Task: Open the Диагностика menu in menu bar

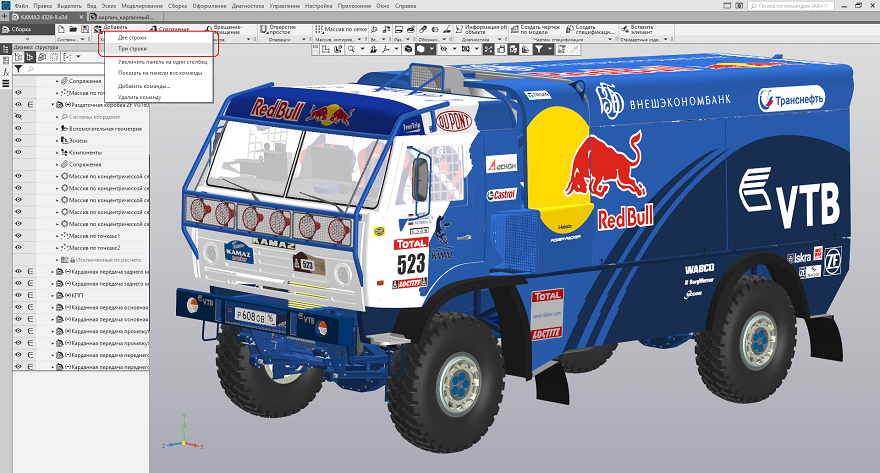Action: [x=248, y=6]
